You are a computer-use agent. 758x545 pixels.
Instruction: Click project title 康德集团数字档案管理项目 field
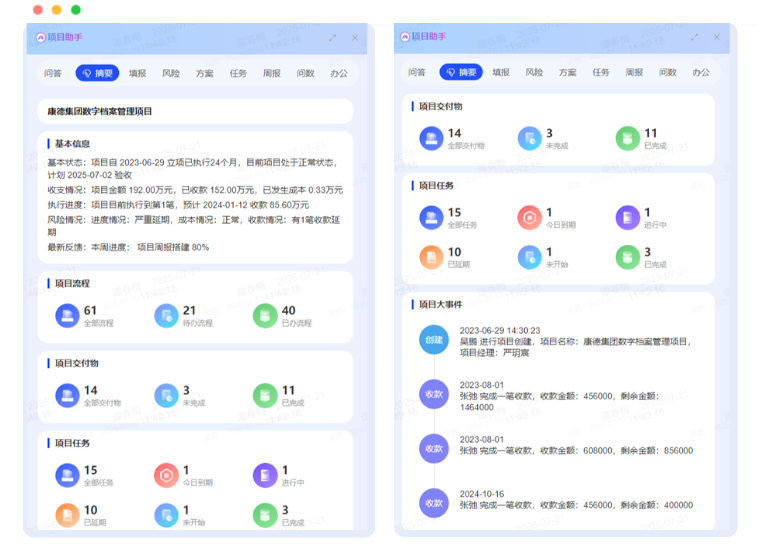195,112
